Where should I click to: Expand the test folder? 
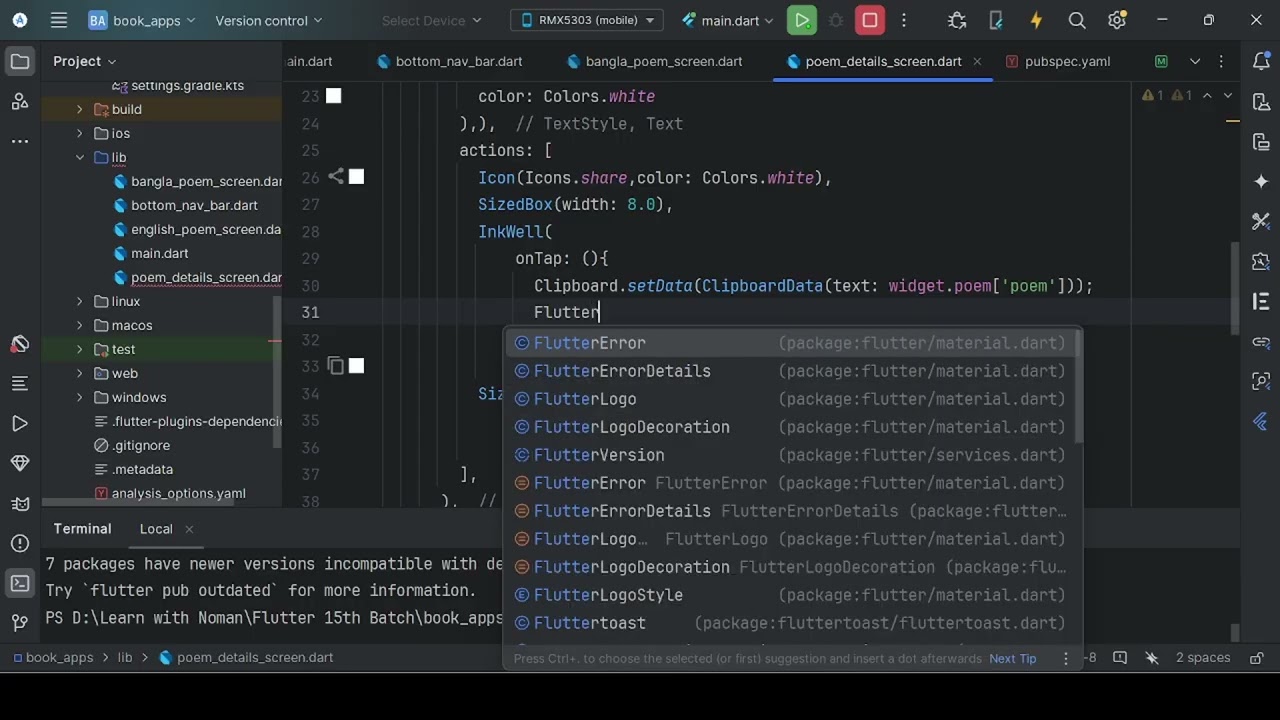tap(80, 349)
